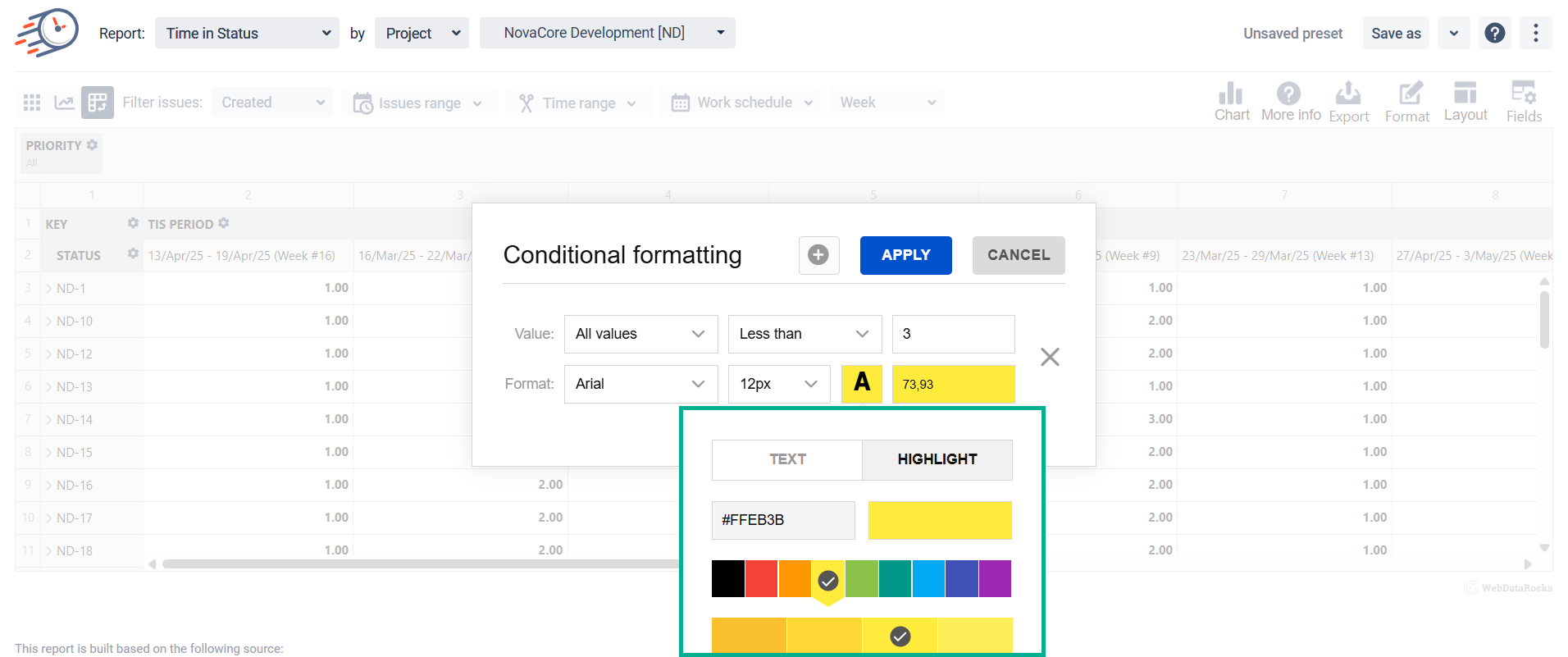Add a new condition with plus icon
This screenshot has width=1568, height=657.
(818, 255)
